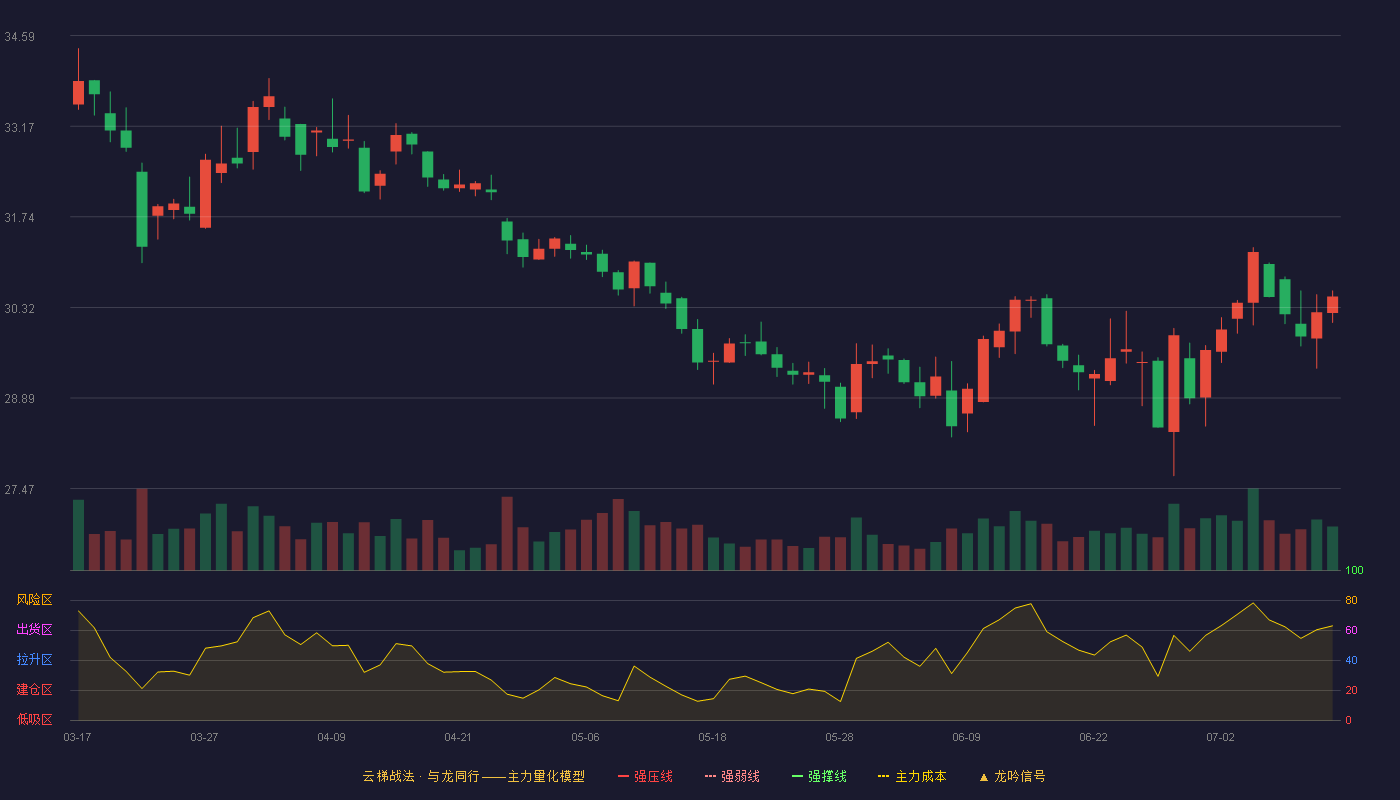Select the 05-18 date label
The width and height of the screenshot is (1400, 800).
[x=712, y=737]
